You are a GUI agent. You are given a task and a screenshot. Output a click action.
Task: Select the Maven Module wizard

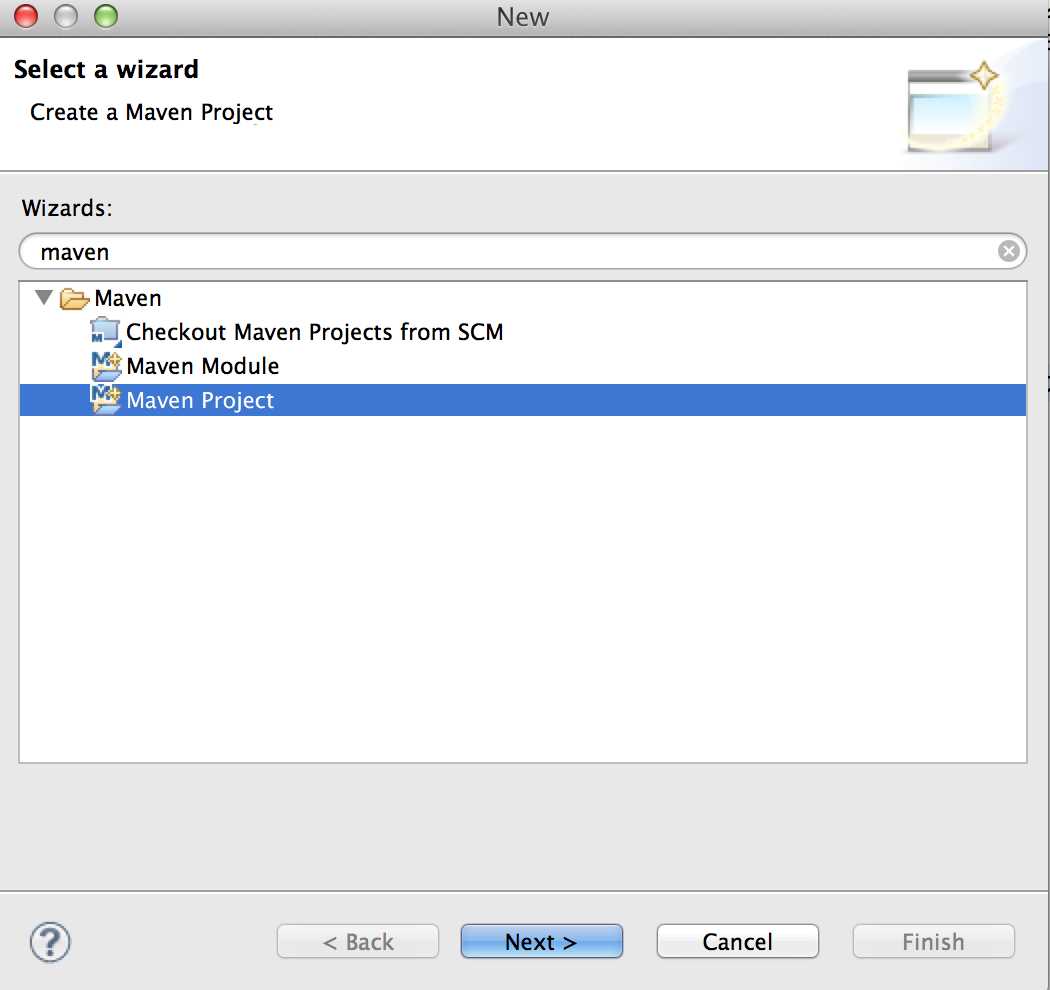coord(202,366)
